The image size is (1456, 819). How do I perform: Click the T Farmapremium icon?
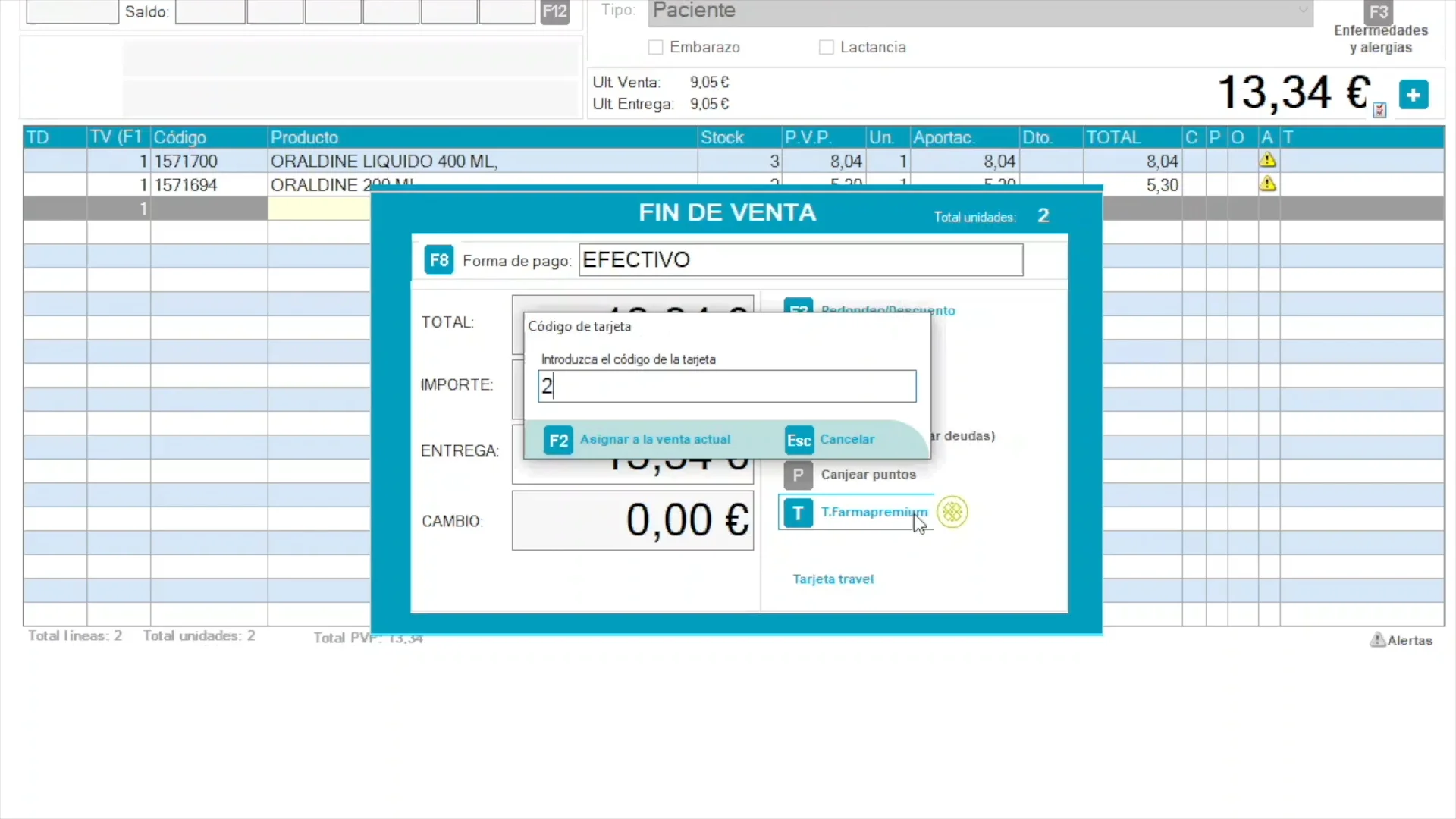(798, 513)
